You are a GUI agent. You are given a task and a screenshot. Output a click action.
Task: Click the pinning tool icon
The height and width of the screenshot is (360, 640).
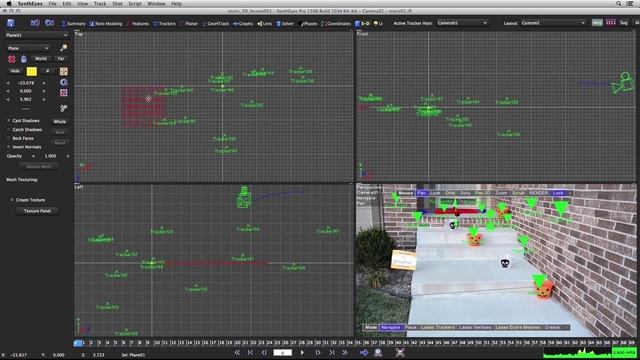point(63,108)
